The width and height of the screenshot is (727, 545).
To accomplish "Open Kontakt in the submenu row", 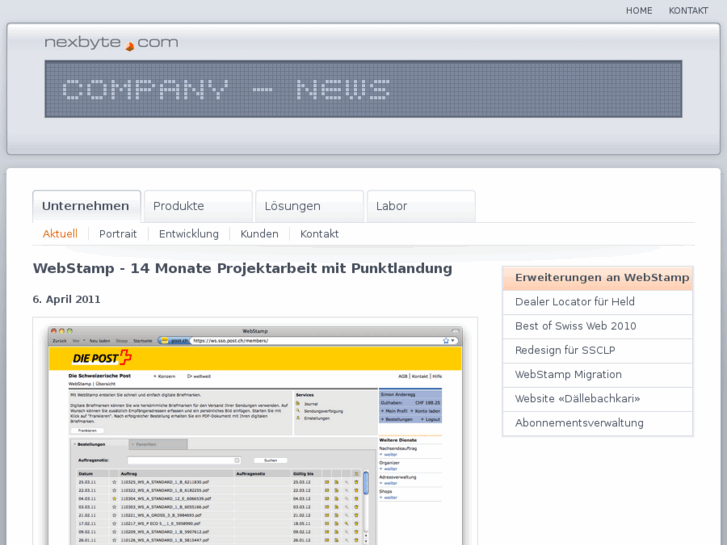I will pos(319,234).
